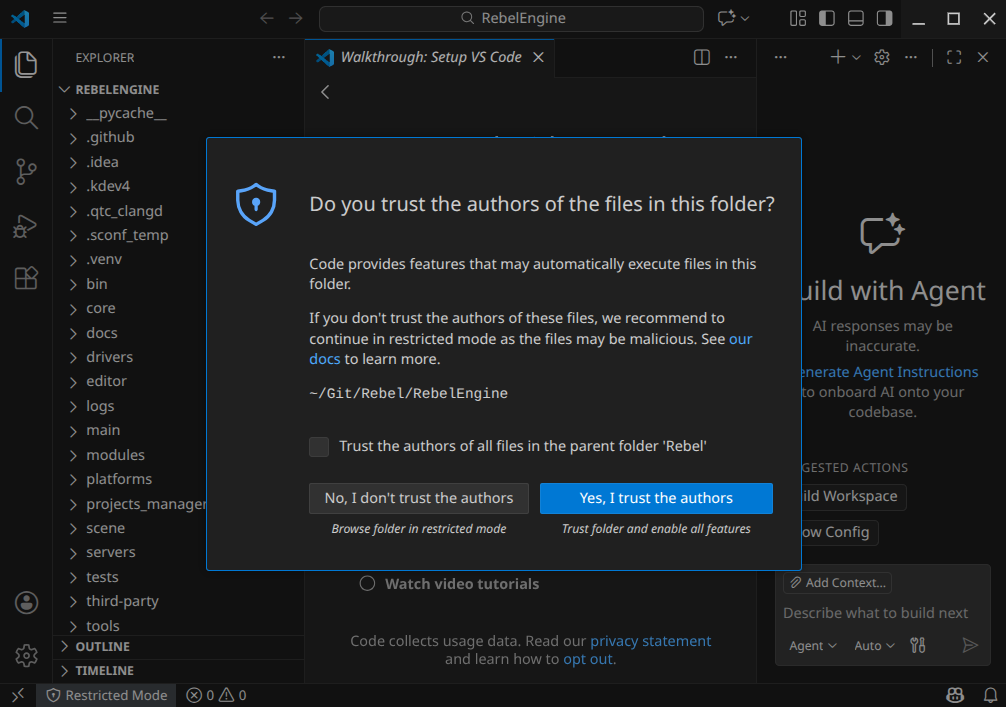Close the Walkthrough tab
The height and width of the screenshot is (707, 1006).
(x=538, y=57)
